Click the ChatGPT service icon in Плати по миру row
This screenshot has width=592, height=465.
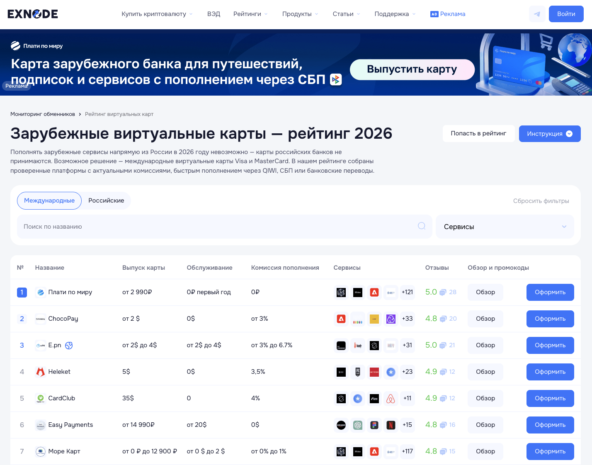tap(341, 292)
